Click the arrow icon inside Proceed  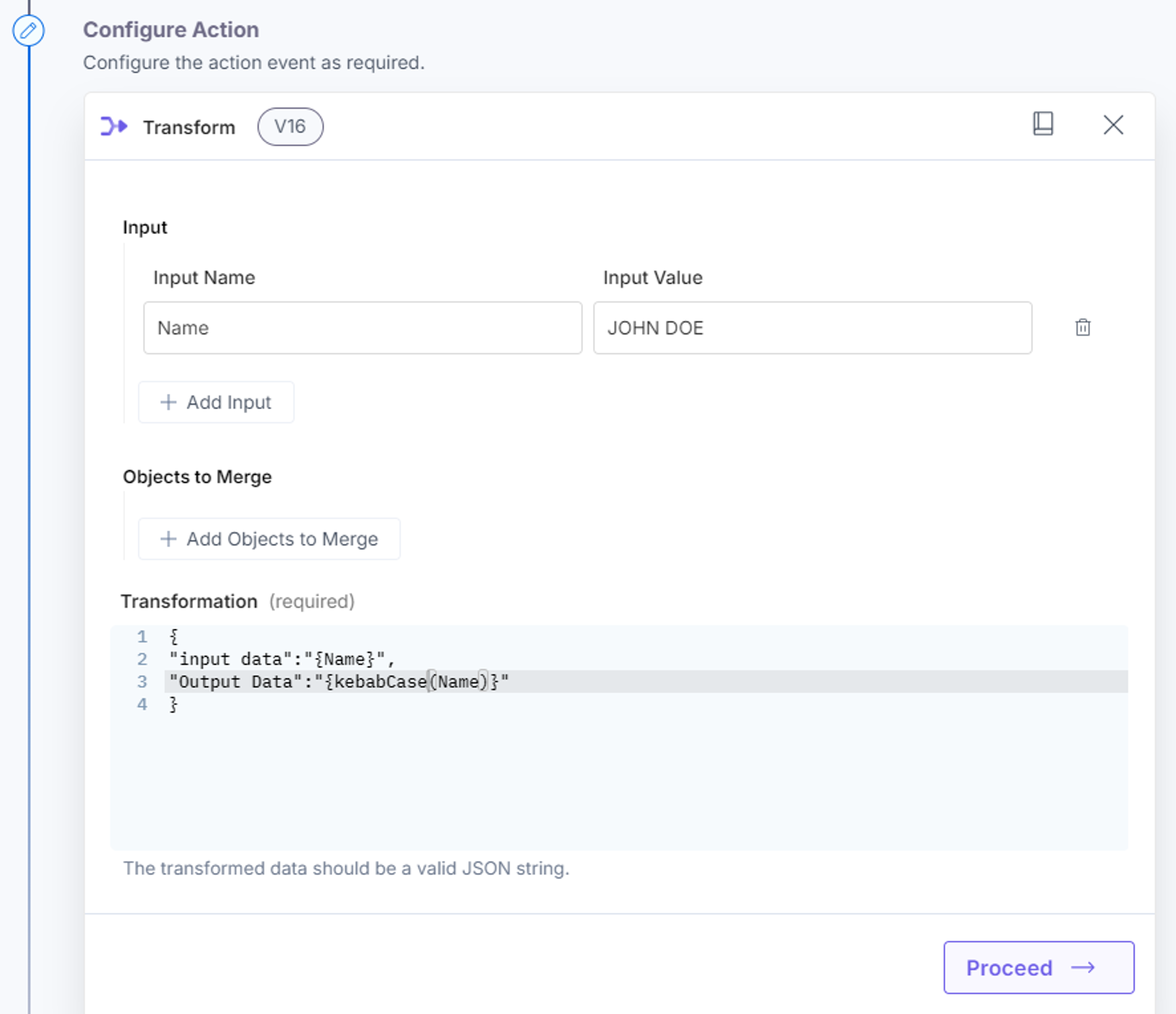[1082, 967]
